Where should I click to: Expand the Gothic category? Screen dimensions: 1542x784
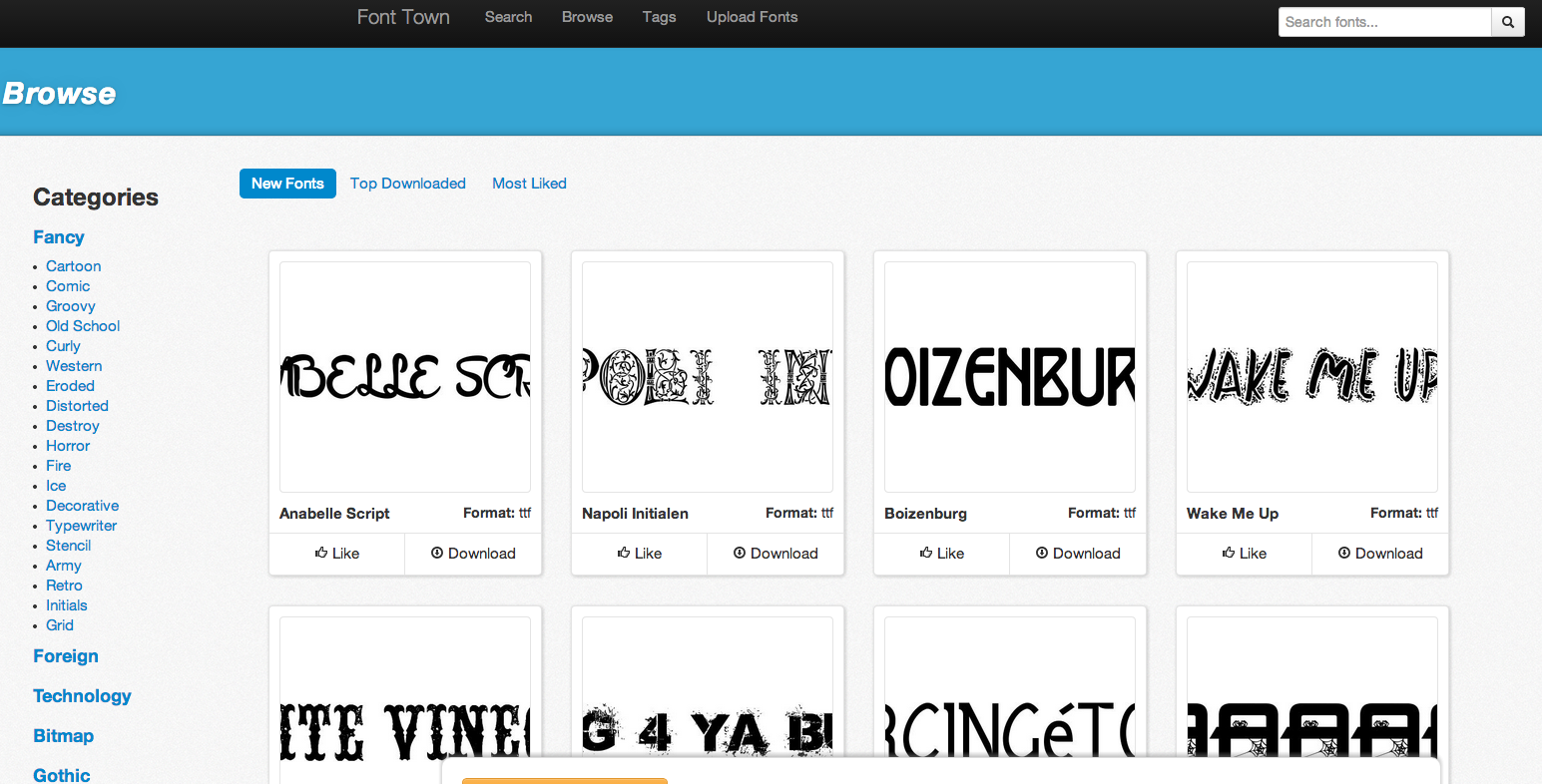tap(62, 775)
